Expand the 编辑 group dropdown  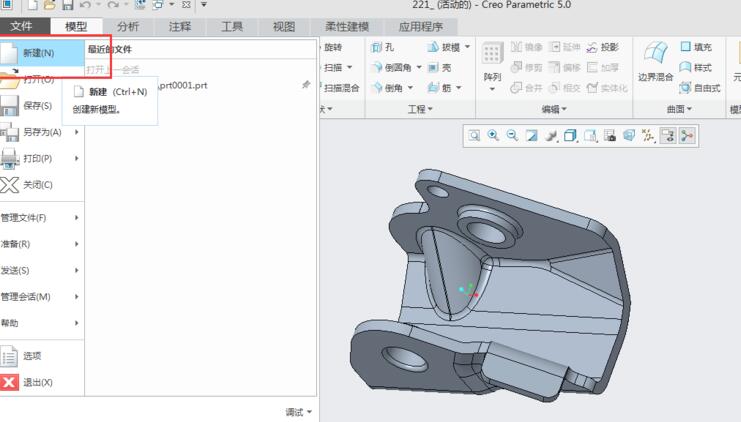point(554,109)
